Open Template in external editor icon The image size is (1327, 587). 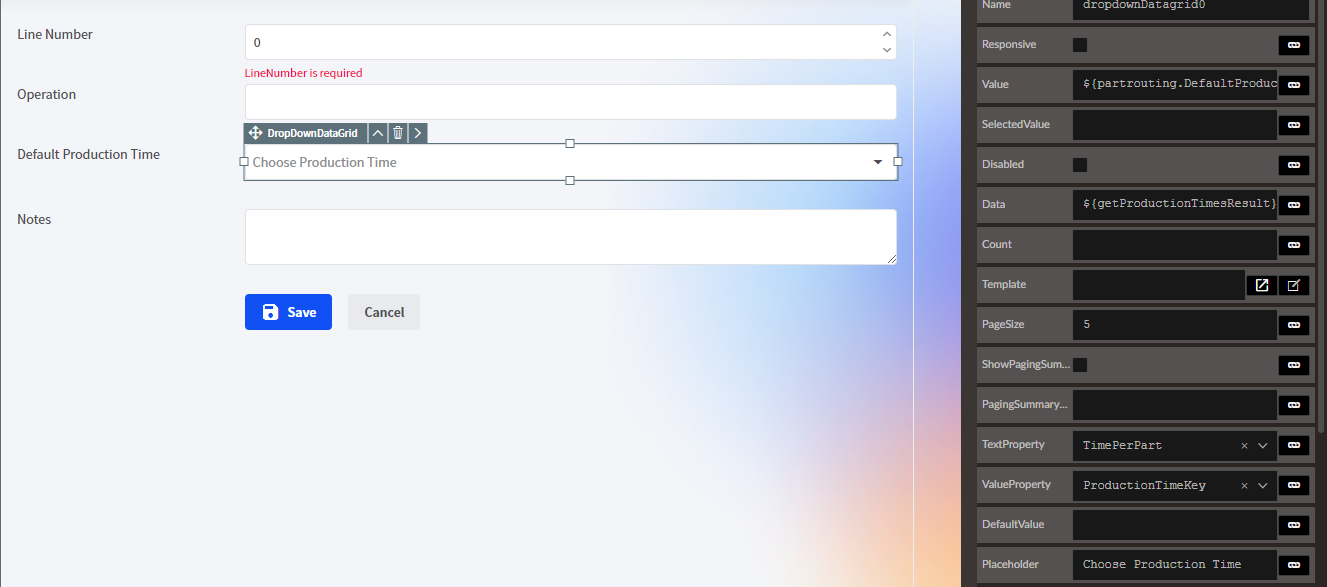[x=1262, y=285]
